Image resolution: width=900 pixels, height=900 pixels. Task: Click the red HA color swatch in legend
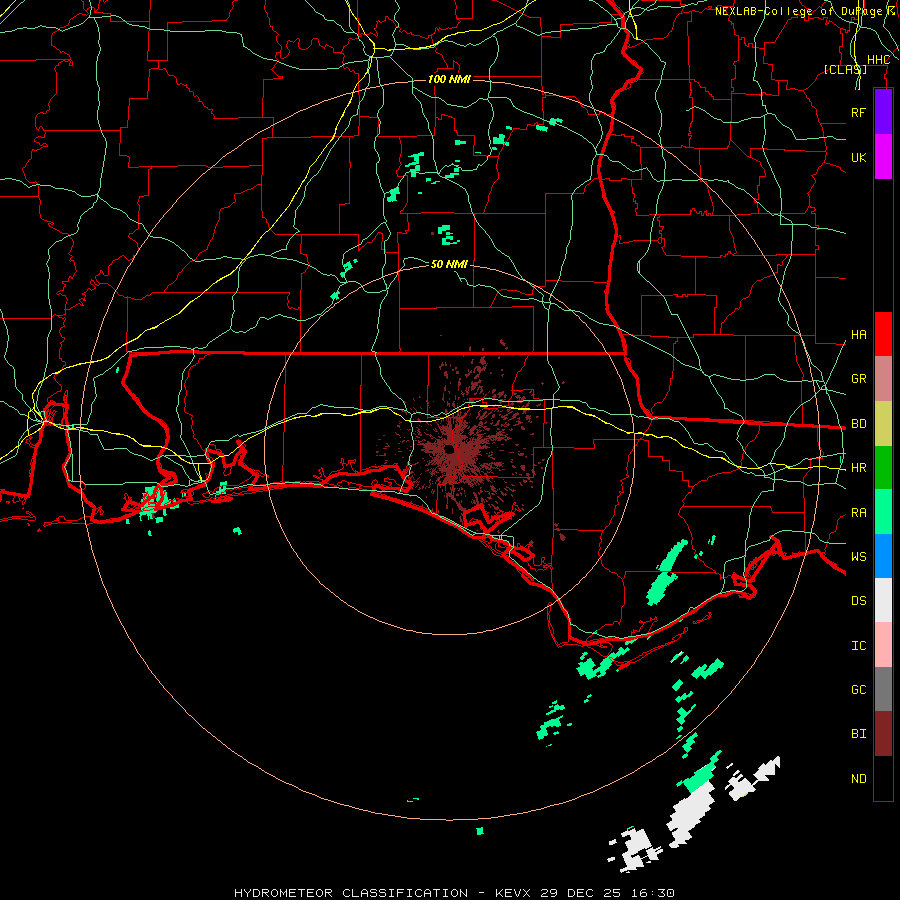click(883, 334)
